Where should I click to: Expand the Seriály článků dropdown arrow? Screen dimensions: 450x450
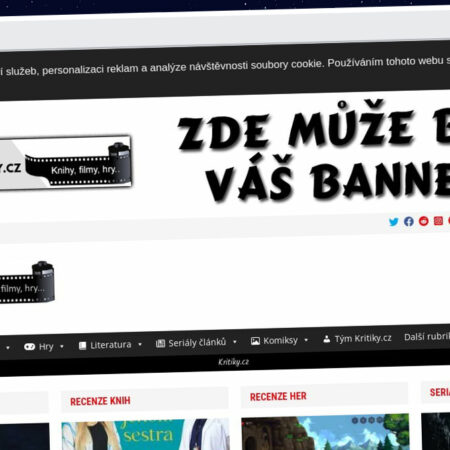coord(235,342)
